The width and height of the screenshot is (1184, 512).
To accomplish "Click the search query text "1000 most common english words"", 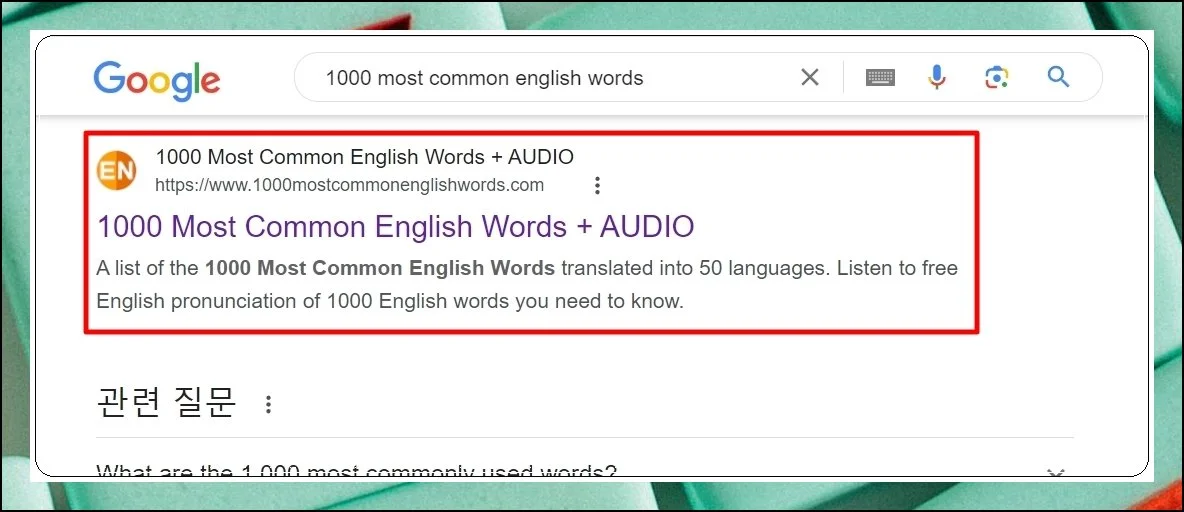I will tap(484, 78).
